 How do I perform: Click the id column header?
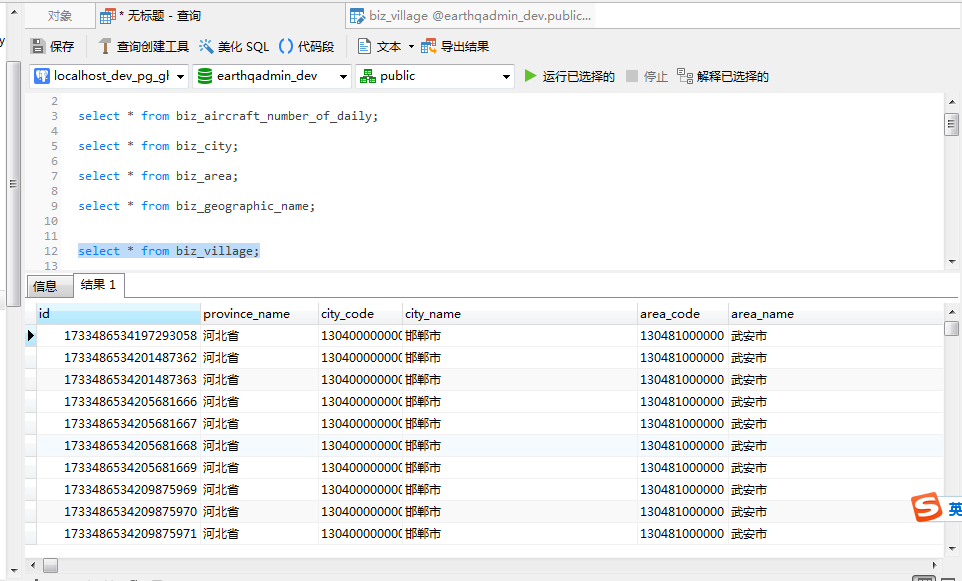[118, 314]
